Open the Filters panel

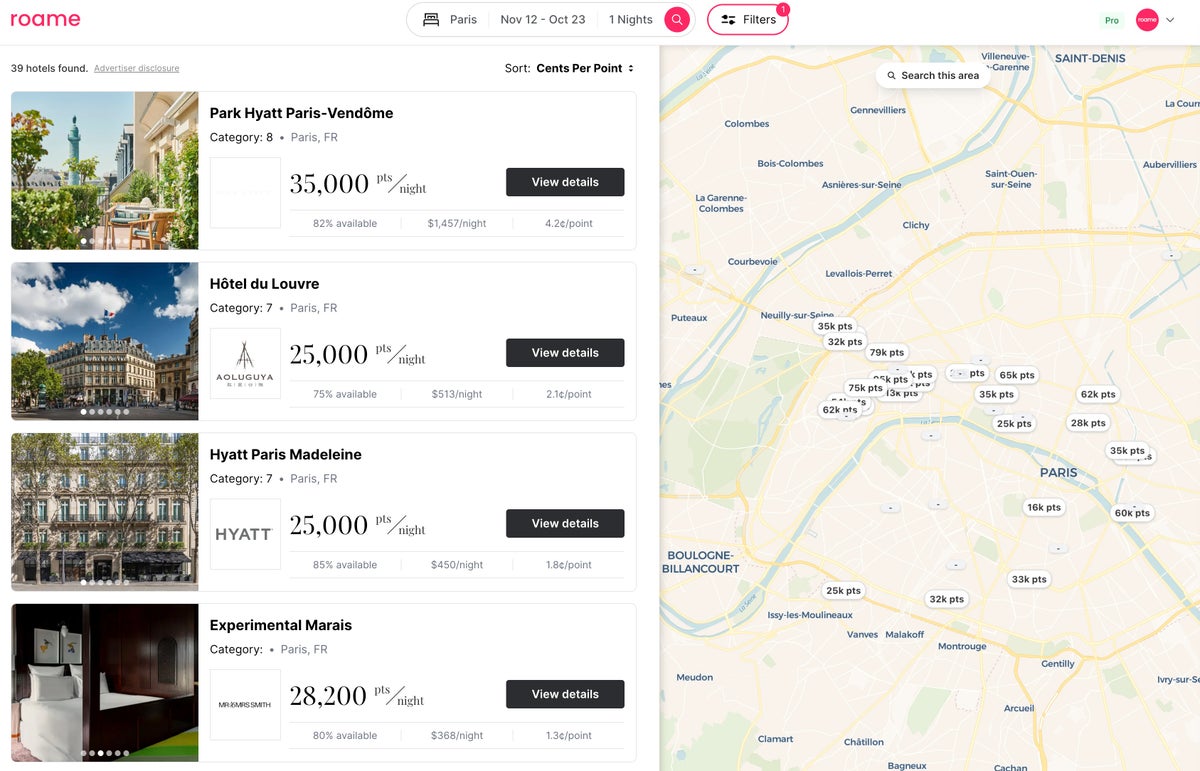pyautogui.click(x=748, y=18)
